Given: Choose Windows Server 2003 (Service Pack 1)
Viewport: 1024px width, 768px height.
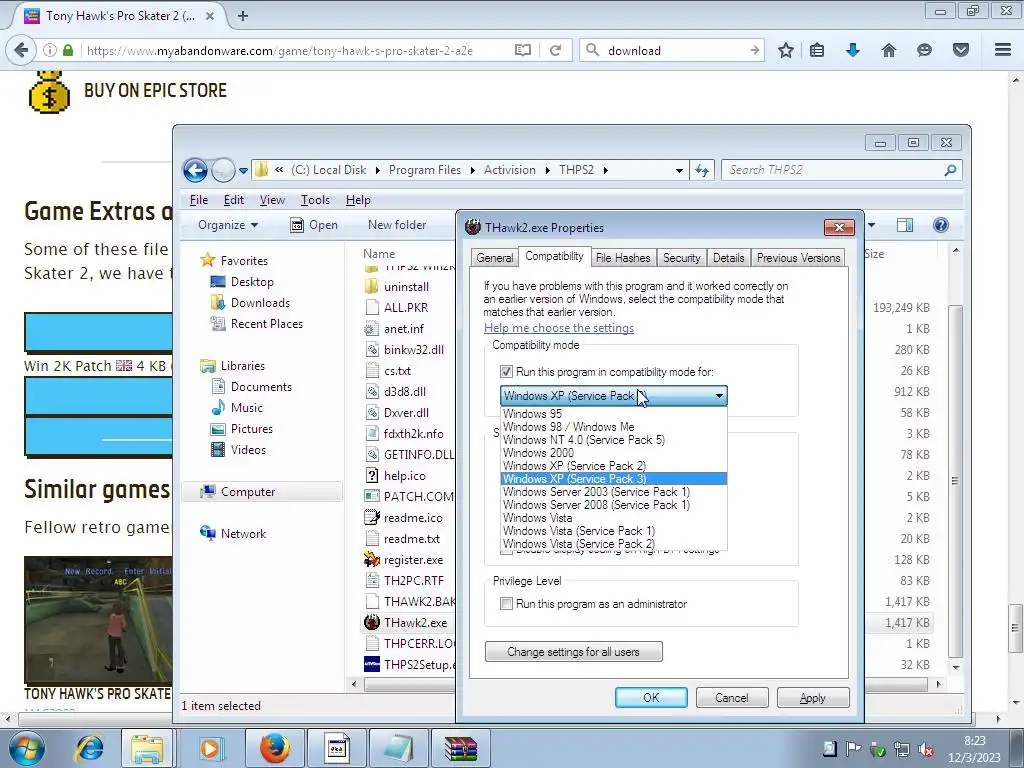Looking at the screenshot, I should pyautogui.click(x=613, y=492).
